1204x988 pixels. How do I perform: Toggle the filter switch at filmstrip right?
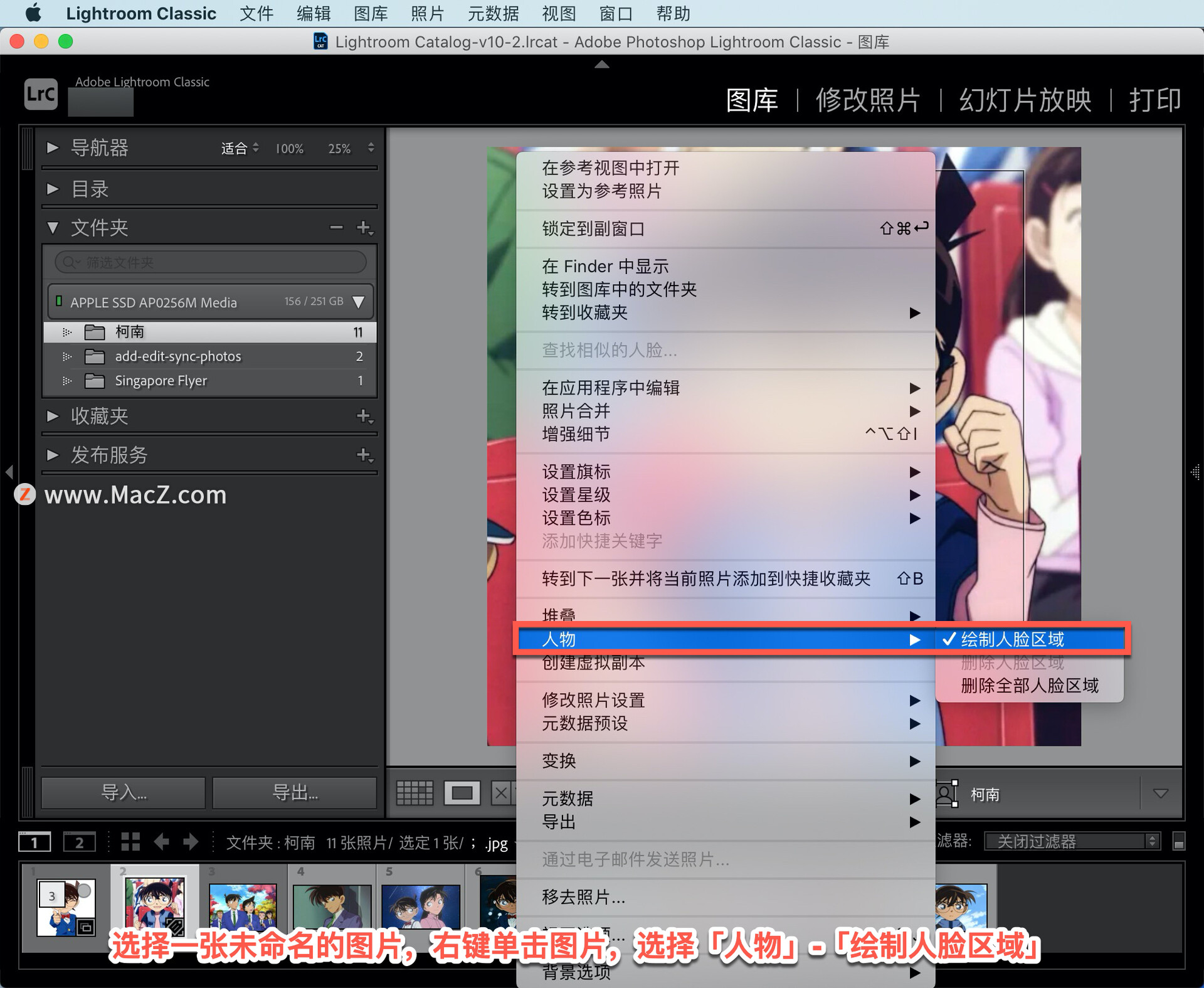tap(1178, 841)
